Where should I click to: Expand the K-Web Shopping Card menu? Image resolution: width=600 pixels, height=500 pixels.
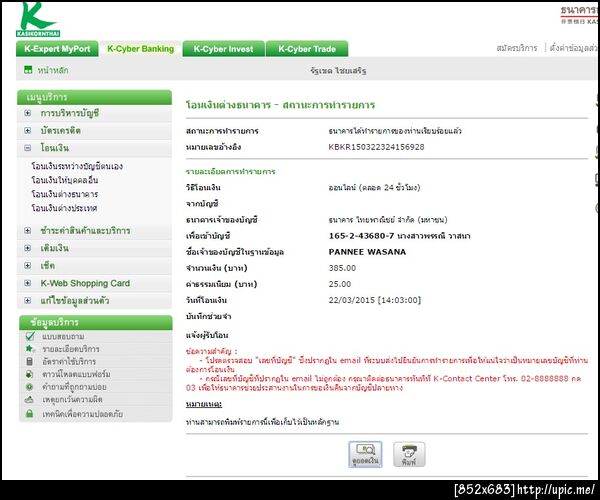click(x=28, y=283)
